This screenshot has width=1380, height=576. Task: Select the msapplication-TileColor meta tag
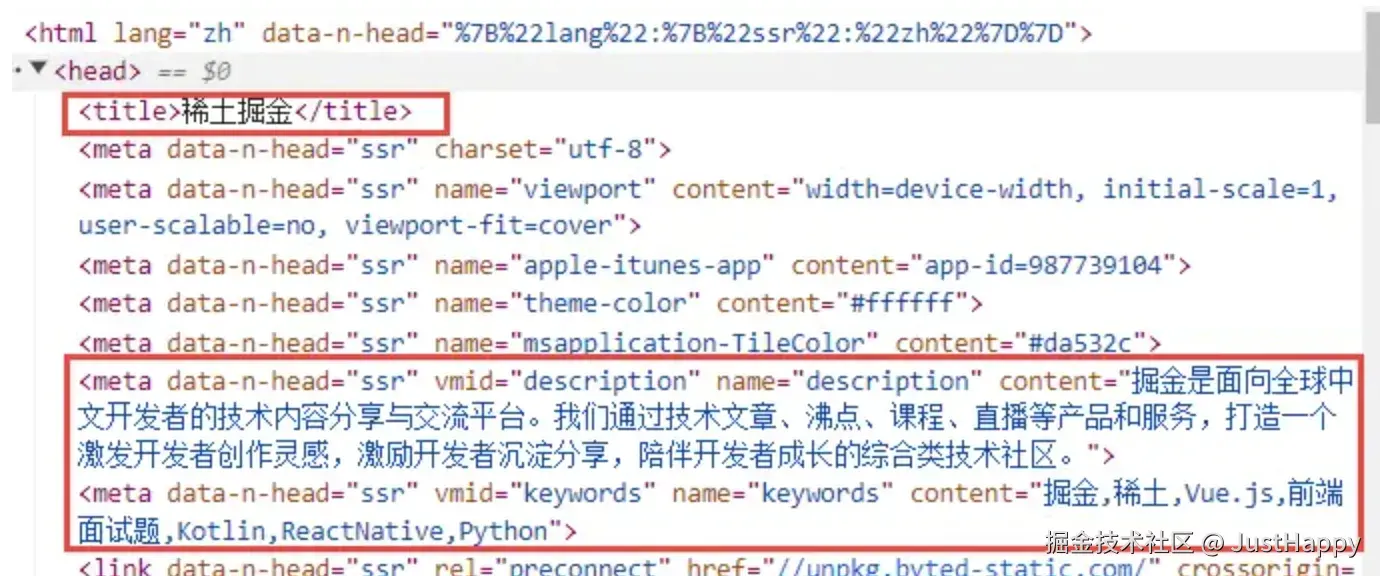pyautogui.click(x=620, y=343)
